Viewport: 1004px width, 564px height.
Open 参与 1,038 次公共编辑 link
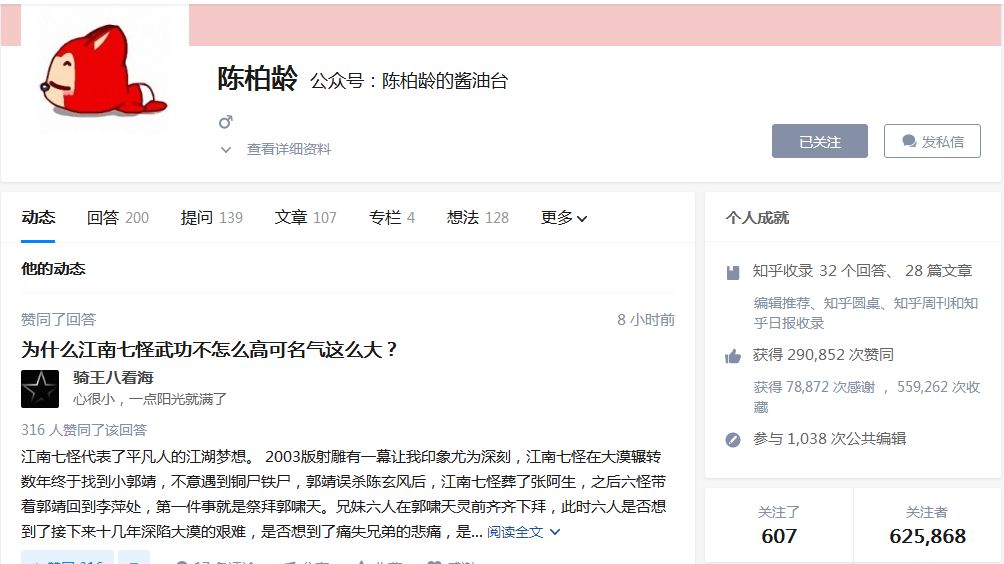829,439
